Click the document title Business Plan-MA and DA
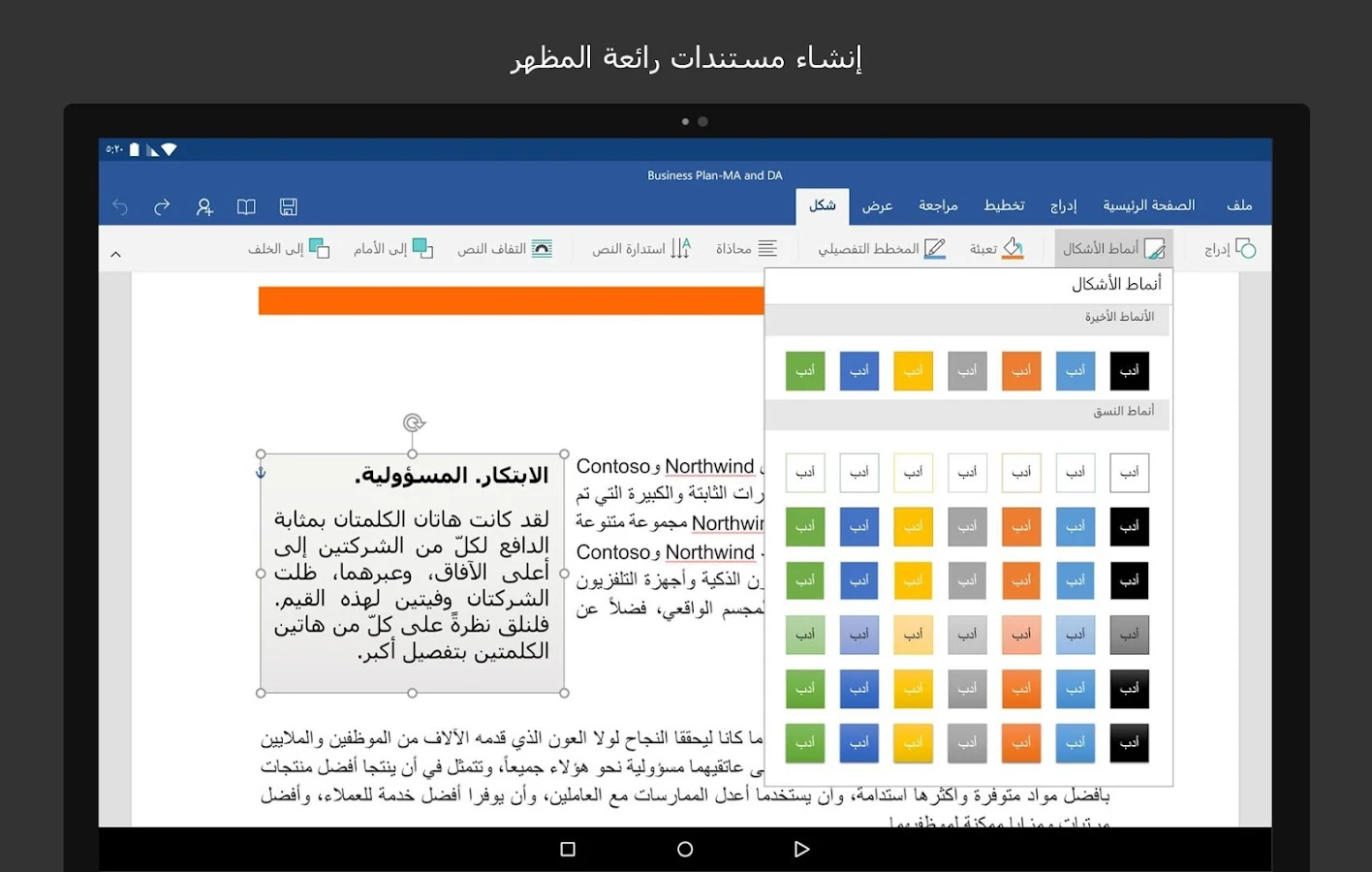 715,175
